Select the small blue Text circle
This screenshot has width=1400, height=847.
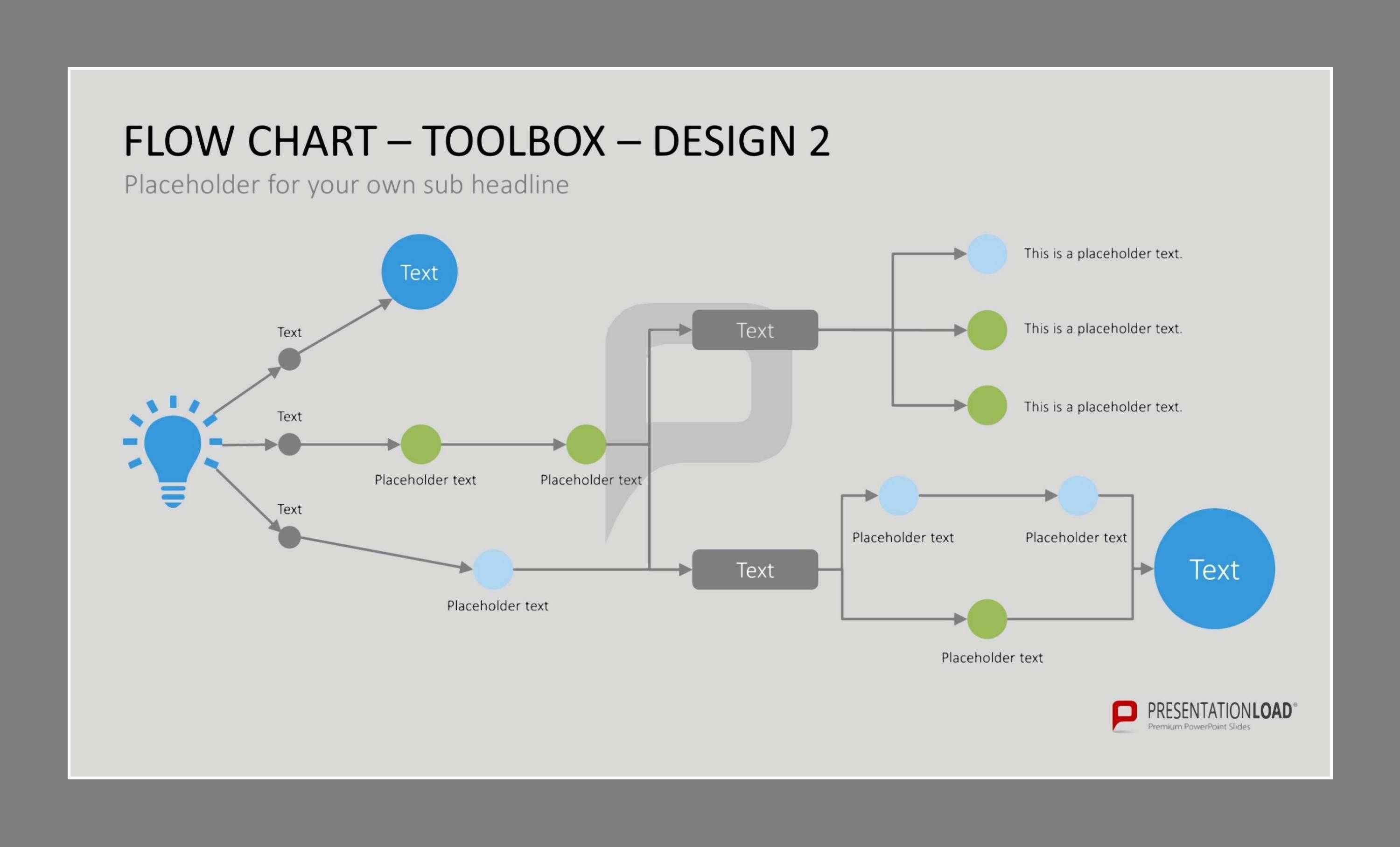pyautogui.click(x=420, y=272)
